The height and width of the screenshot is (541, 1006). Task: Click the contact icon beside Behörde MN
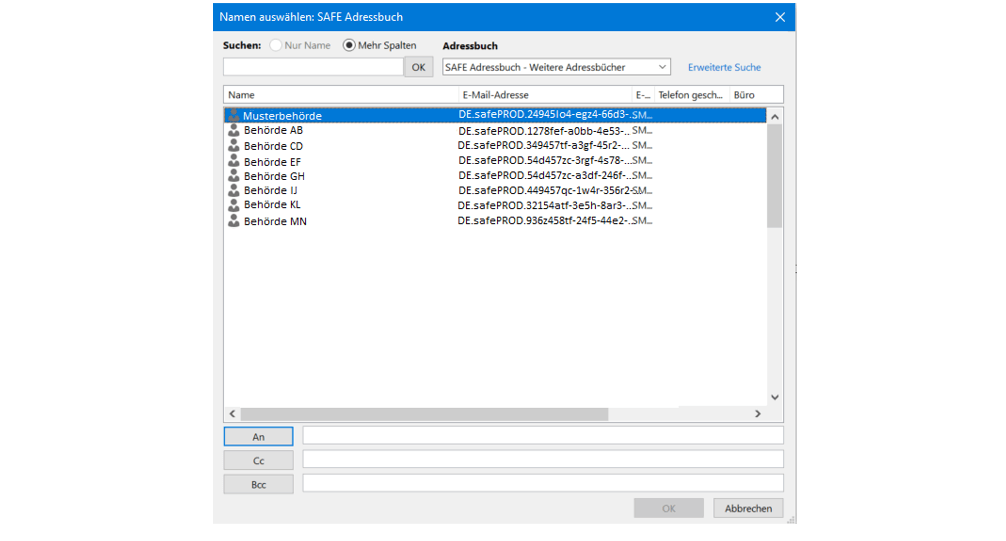[234, 221]
